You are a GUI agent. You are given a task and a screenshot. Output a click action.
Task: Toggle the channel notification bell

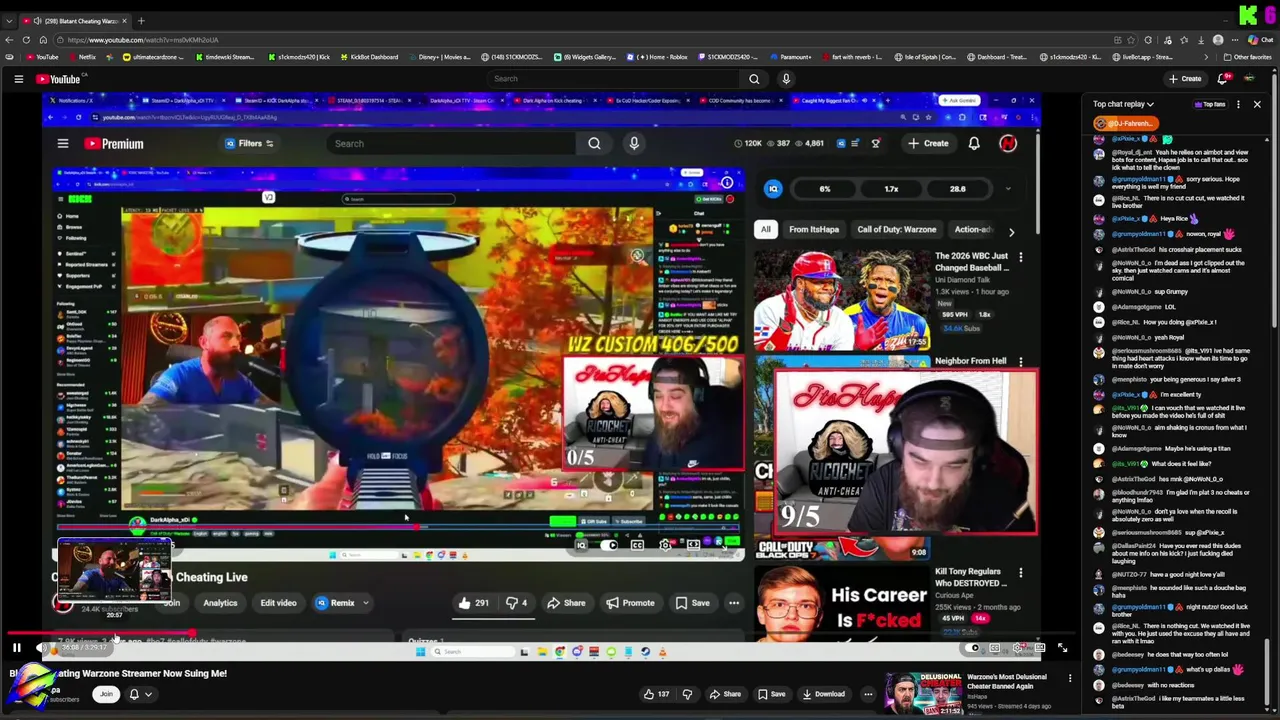point(134,694)
